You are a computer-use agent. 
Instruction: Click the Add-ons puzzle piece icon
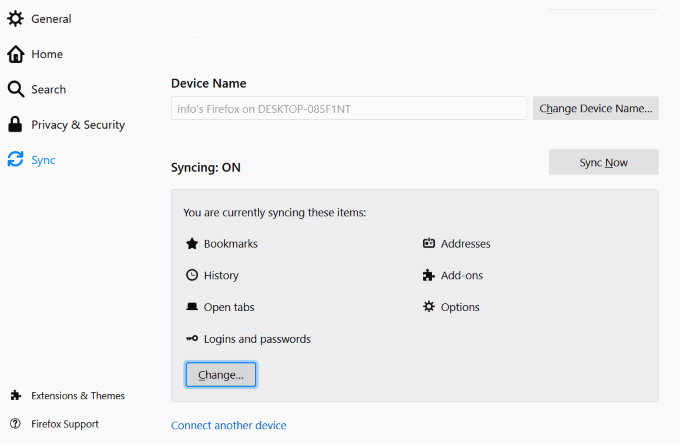click(x=429, y=275)
